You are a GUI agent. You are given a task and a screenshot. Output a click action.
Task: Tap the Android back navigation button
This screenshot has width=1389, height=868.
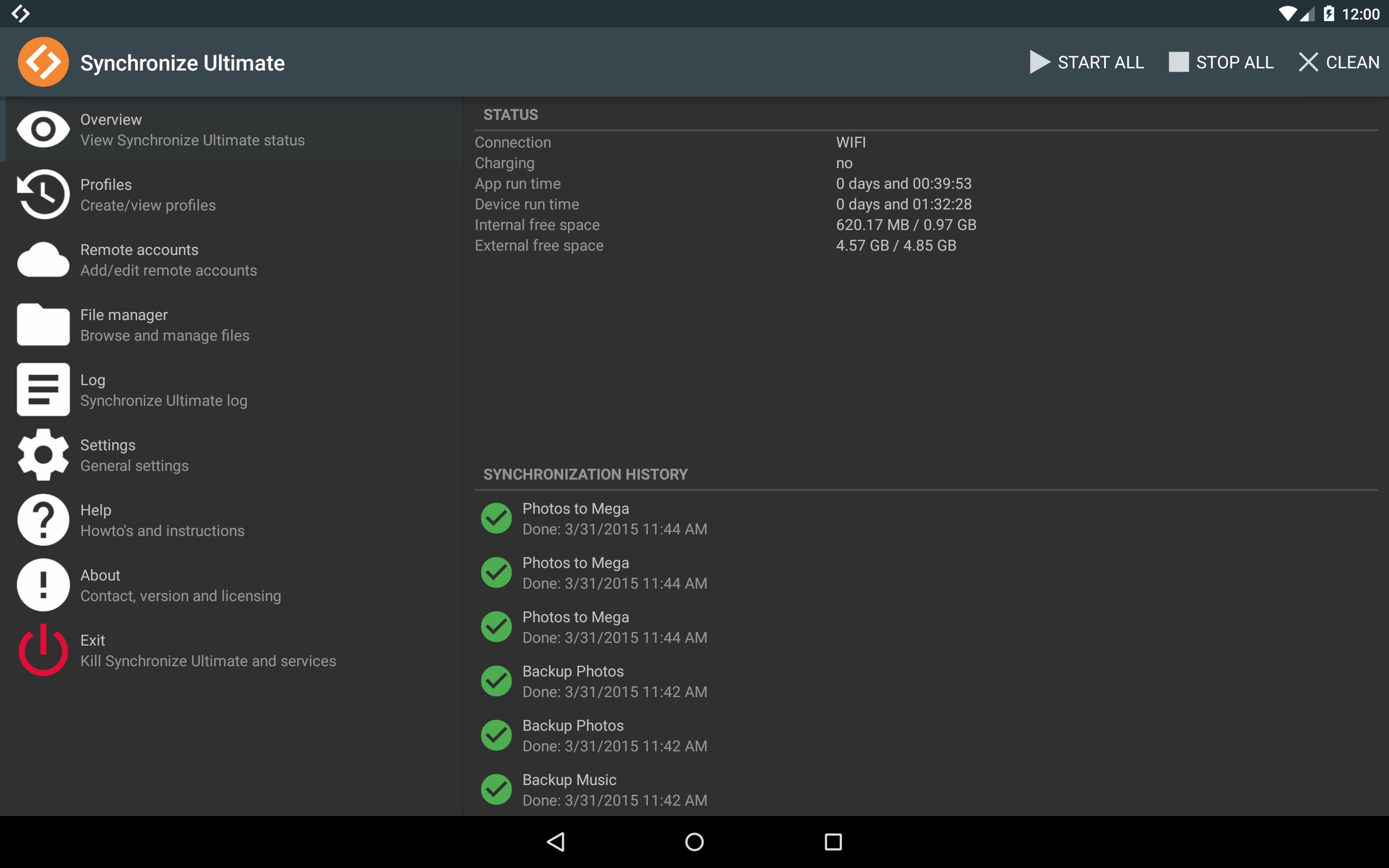[x=556, y=842]
